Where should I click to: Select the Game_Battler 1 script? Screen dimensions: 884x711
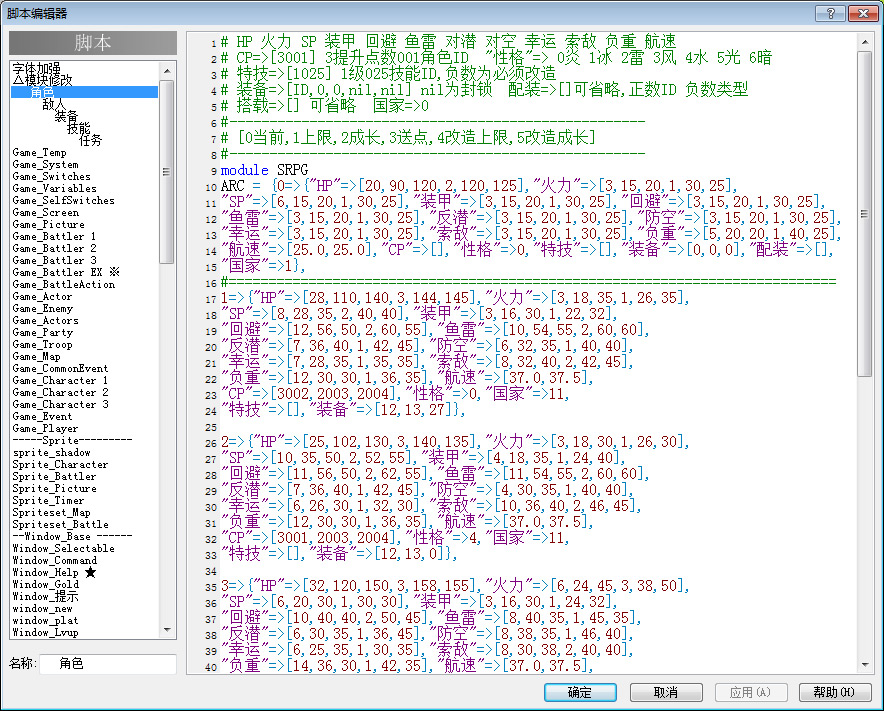pyautogui.click(x=54, y=236)
